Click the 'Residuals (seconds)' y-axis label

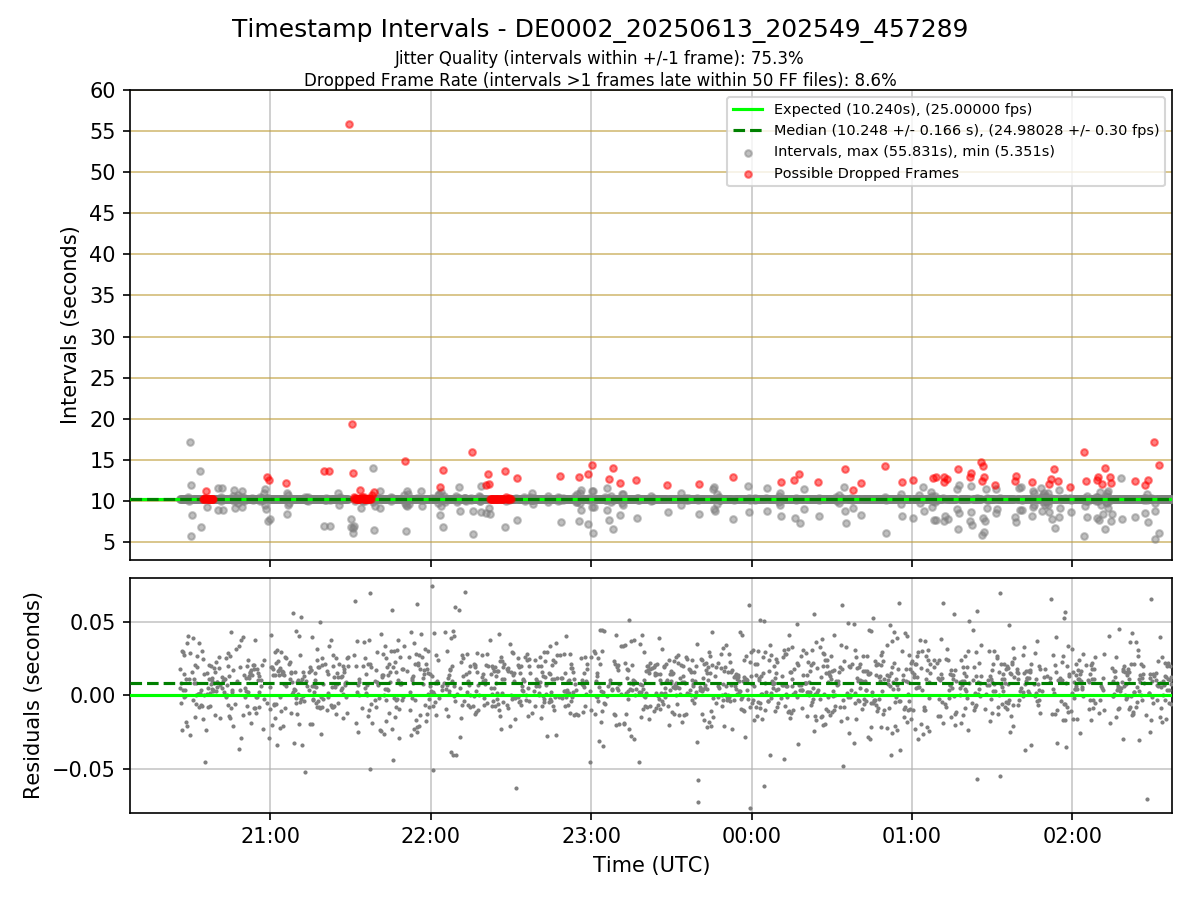point(33,696)
